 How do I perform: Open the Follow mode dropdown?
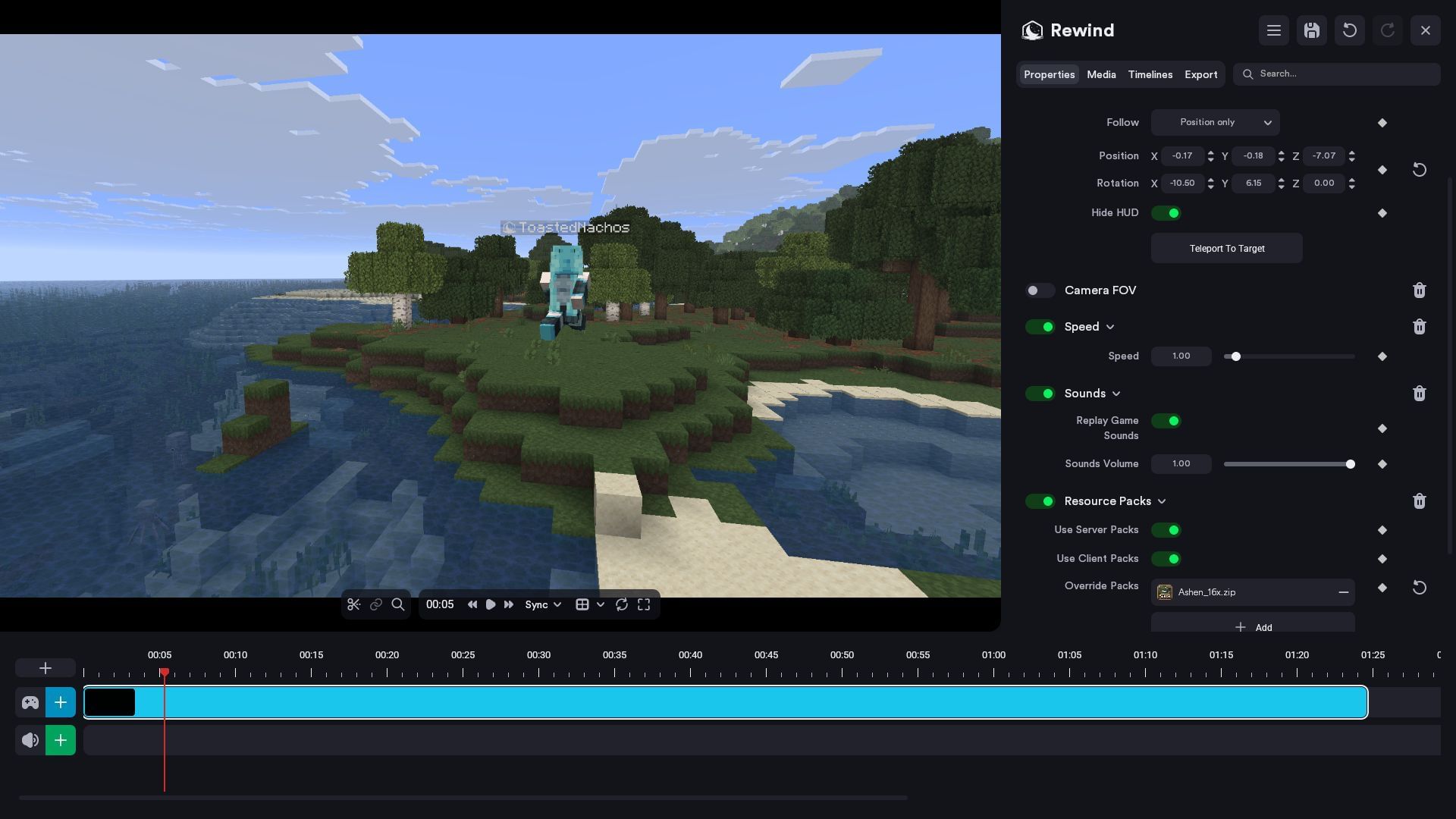pos(1215,123)
